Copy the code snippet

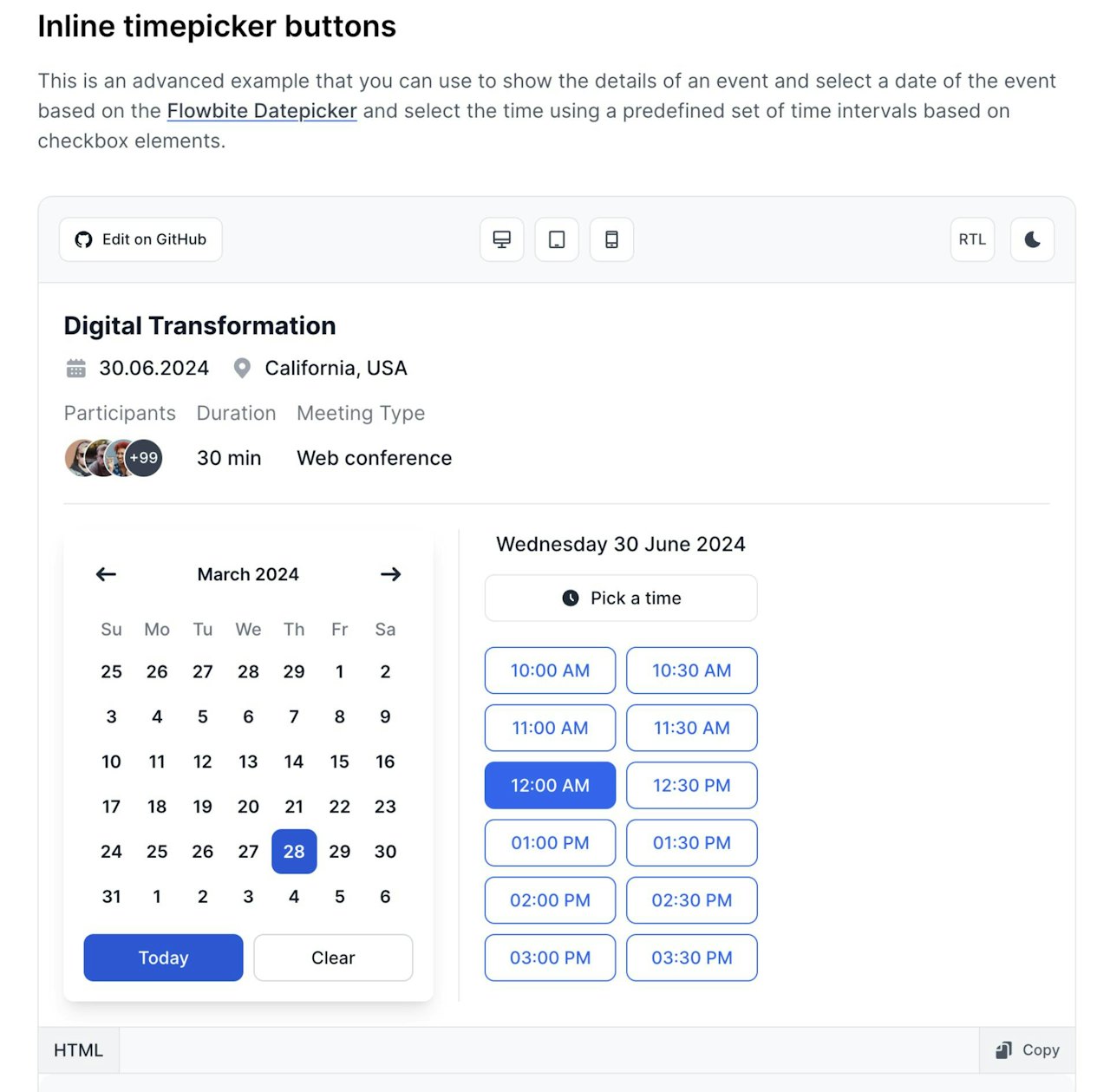(x=1028, y=1049)
